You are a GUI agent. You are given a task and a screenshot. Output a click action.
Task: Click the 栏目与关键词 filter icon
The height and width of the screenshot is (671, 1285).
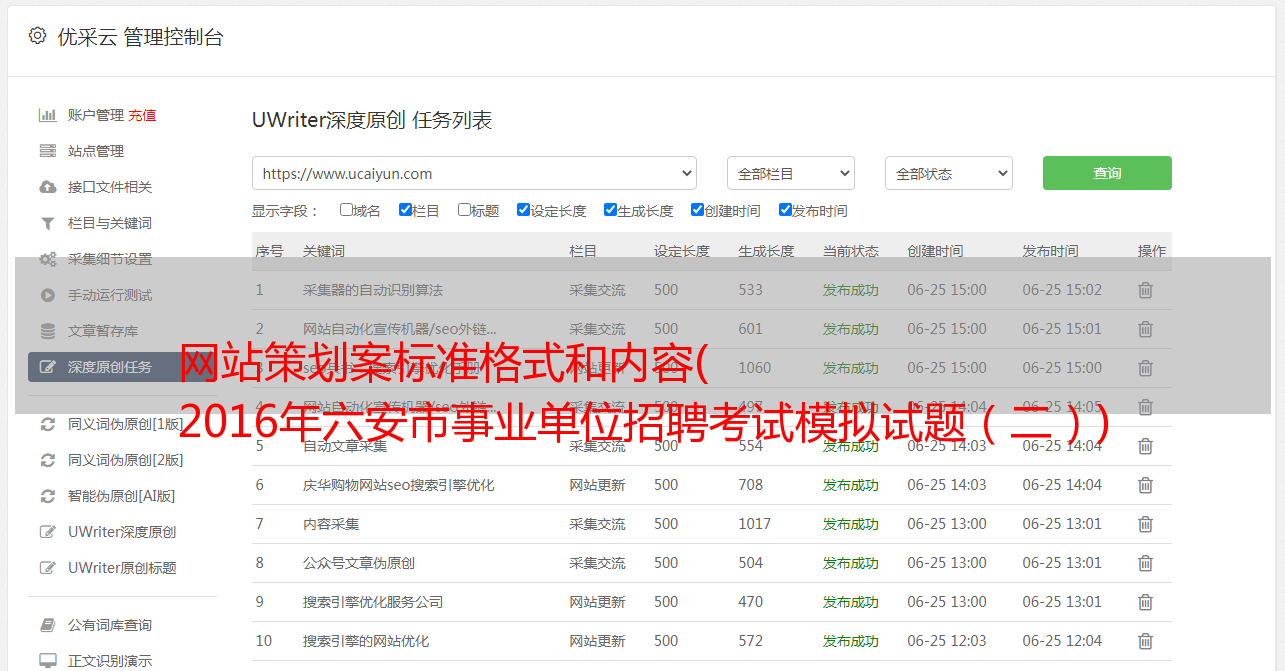tap(47, 223)
